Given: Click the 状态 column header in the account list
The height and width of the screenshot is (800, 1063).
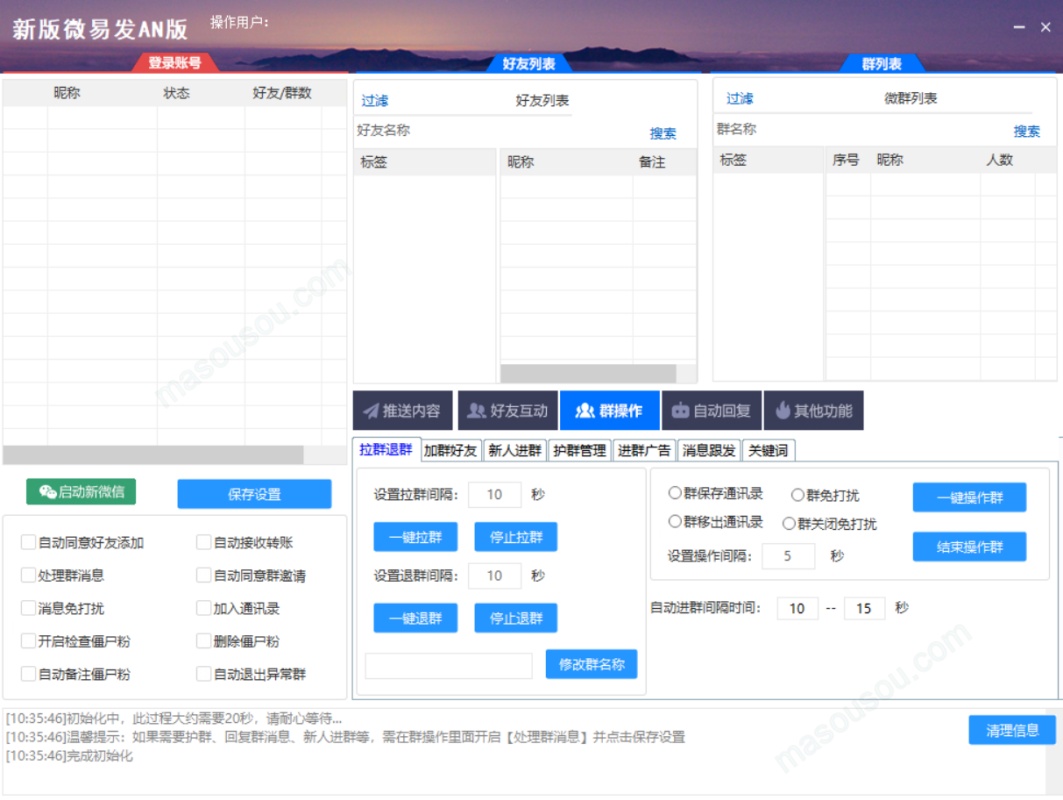Looking at the screenshot, I should click(176, 93).
